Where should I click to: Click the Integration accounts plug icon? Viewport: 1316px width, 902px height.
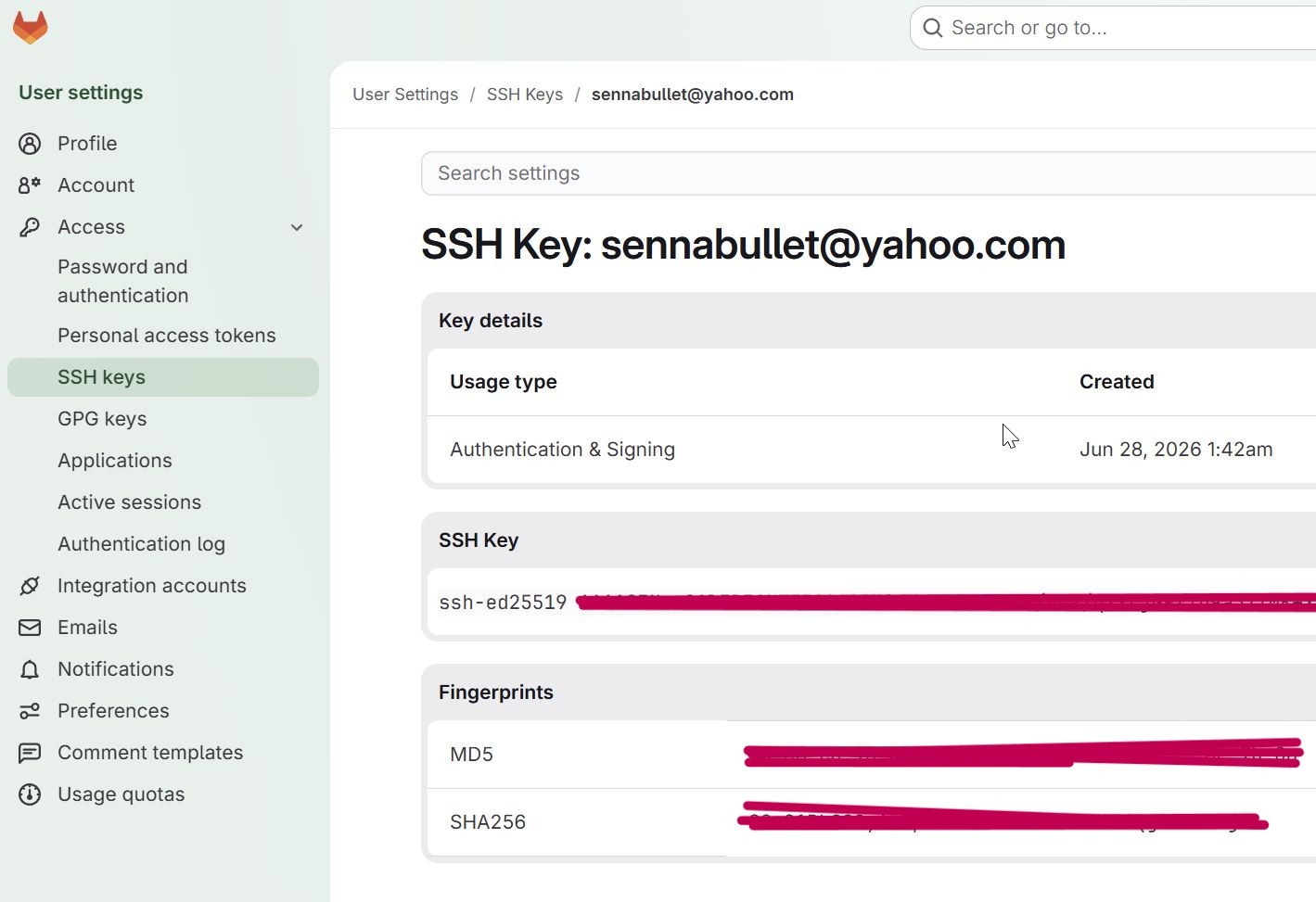coord(30,586)
